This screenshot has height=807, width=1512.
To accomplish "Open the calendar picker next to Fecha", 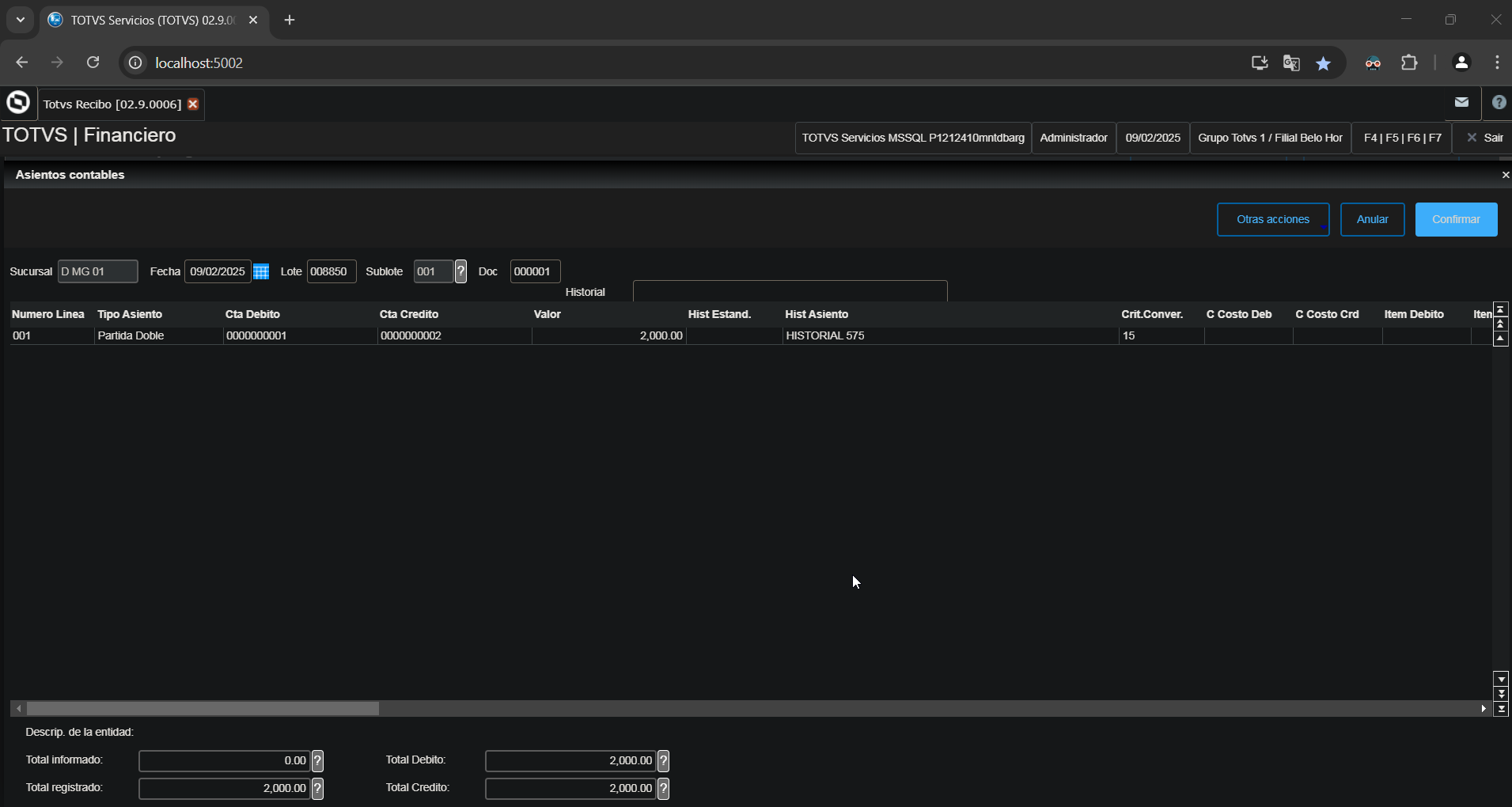I will click(261, 271).
